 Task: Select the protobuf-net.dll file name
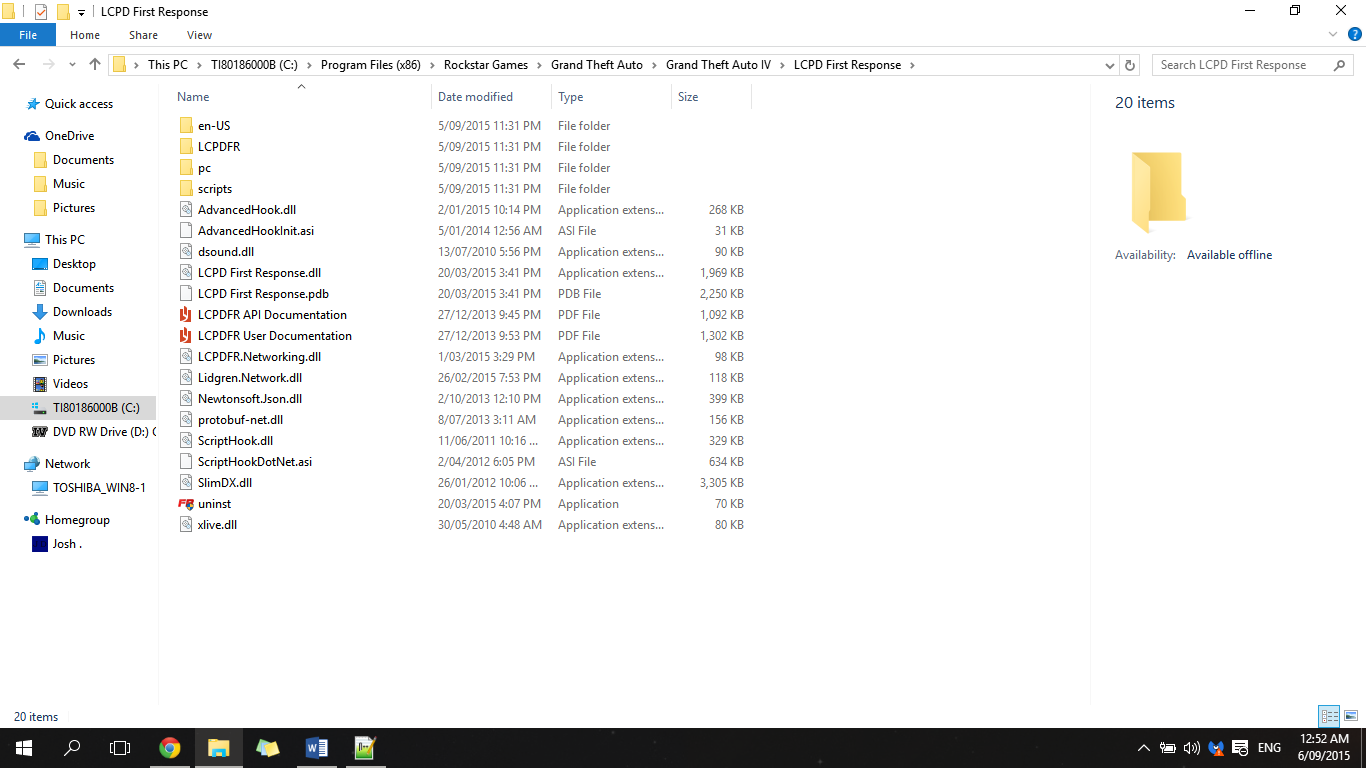pos(240,420)
